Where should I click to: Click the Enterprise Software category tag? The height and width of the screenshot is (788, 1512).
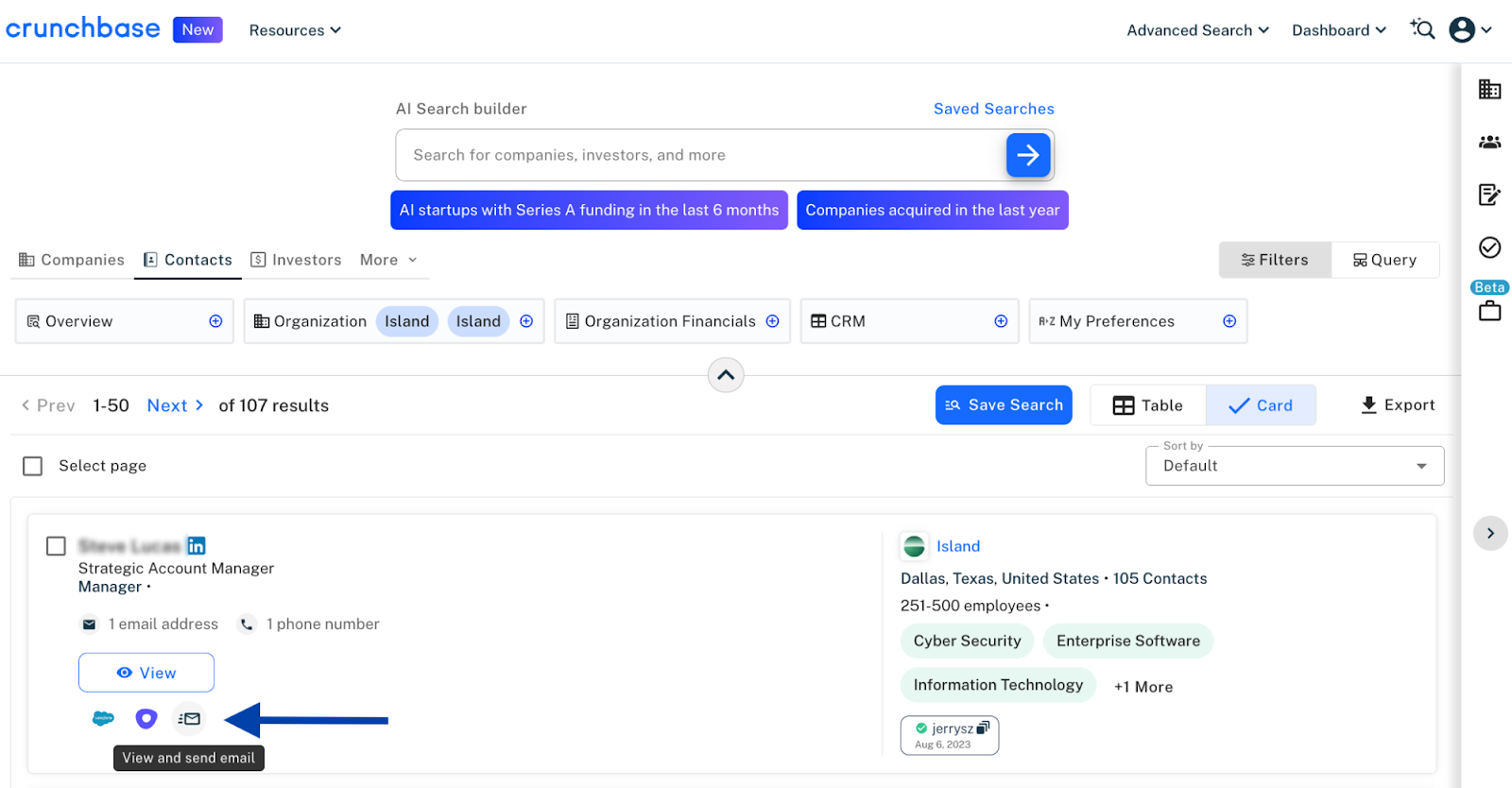tap(1128, 641)
